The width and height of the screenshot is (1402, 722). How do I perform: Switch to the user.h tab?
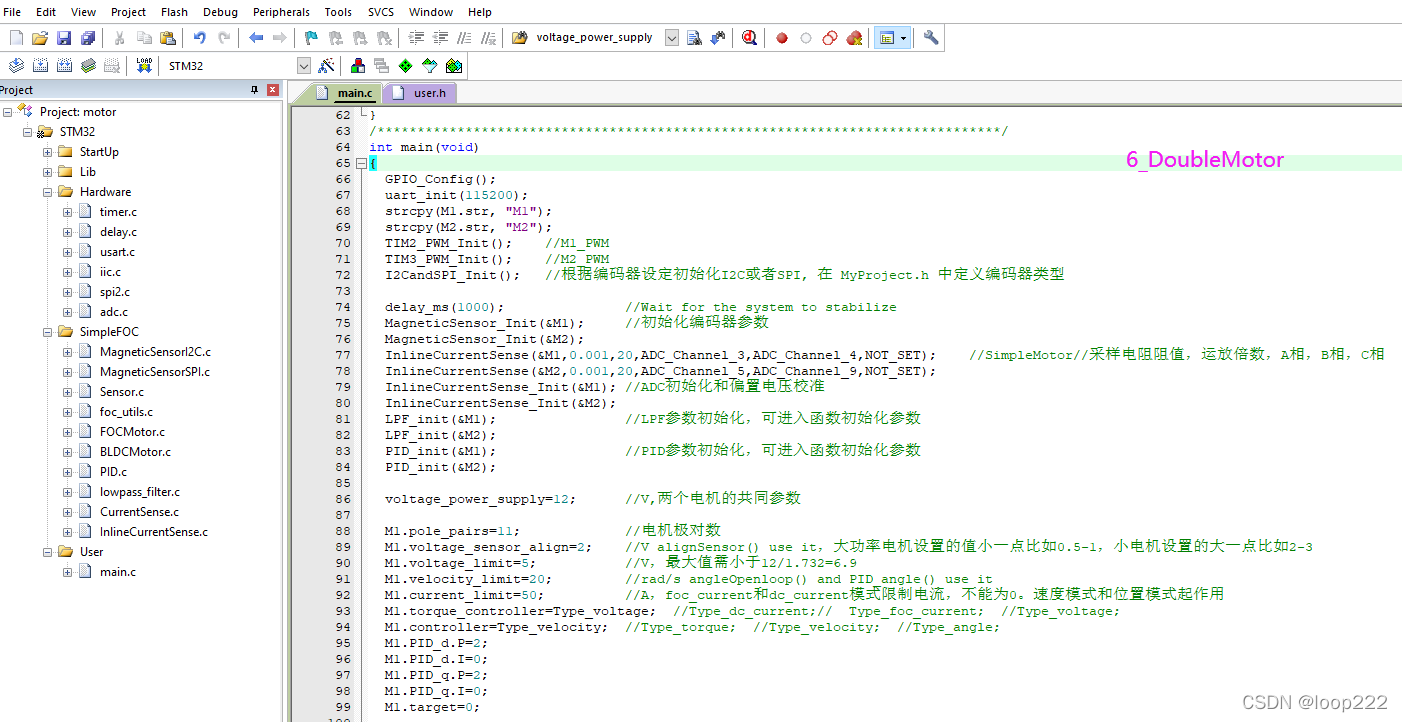point(421,93)
